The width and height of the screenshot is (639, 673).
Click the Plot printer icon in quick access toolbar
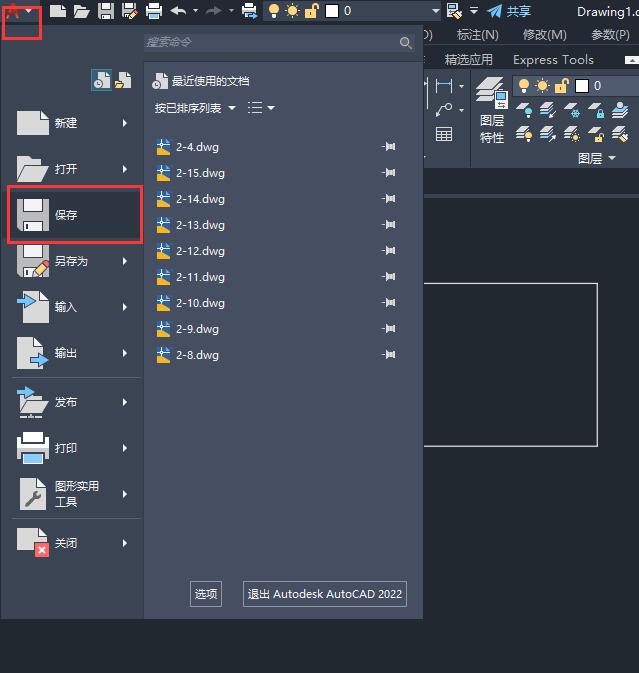pos(154,11)
